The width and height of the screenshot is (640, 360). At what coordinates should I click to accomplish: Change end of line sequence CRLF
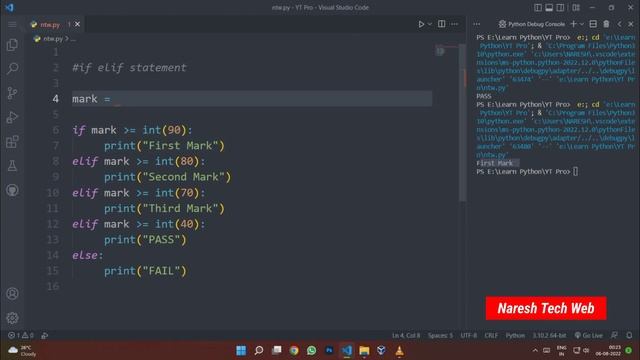pos(491,335)
